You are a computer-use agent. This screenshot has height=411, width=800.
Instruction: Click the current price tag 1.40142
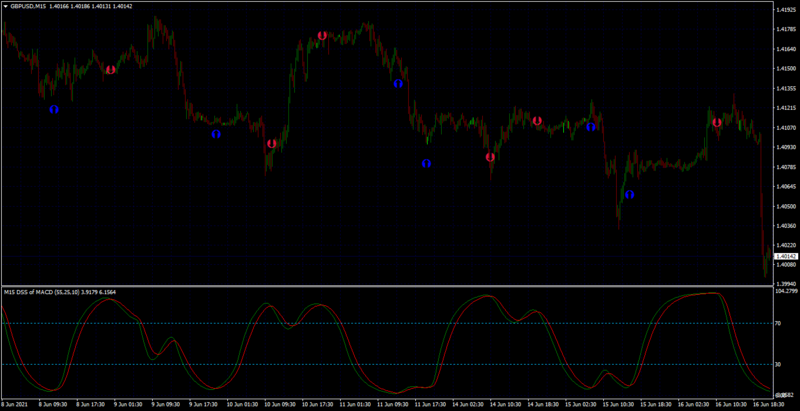pos(786,256)
